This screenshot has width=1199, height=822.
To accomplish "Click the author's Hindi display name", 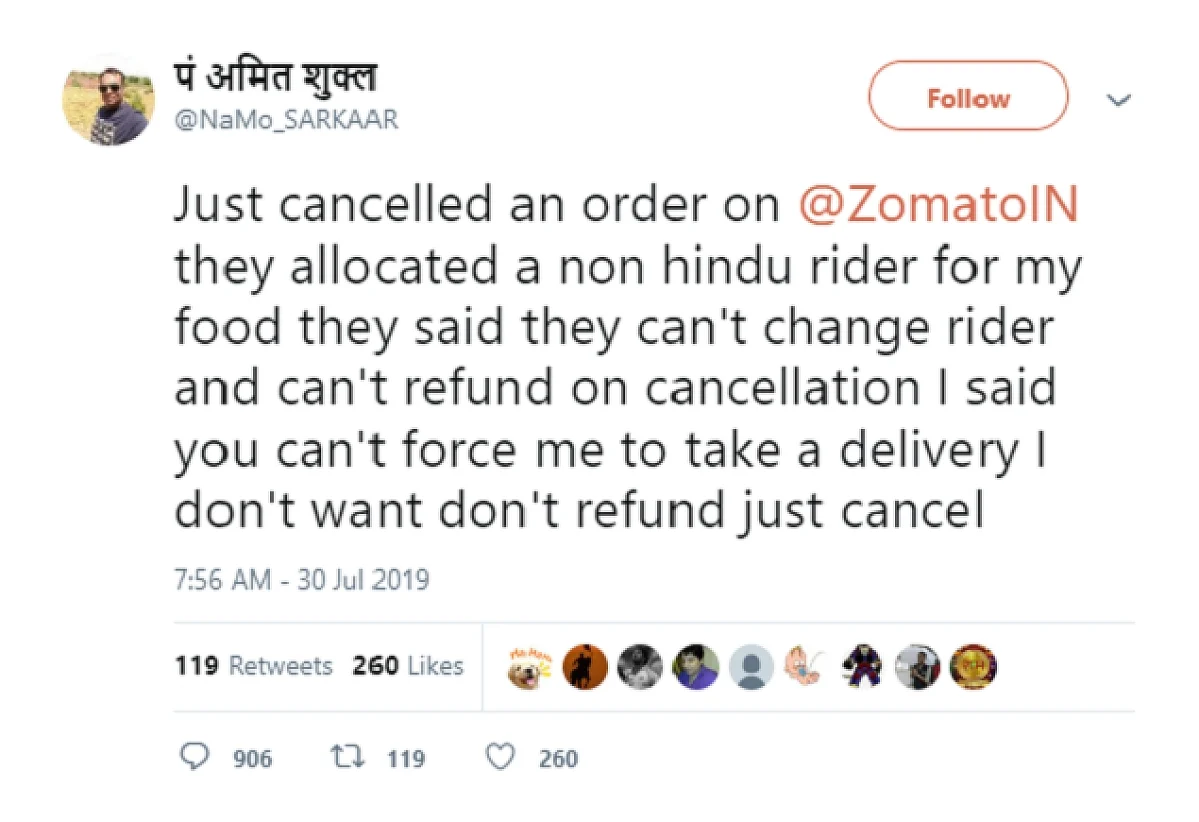I will [275, 77].
